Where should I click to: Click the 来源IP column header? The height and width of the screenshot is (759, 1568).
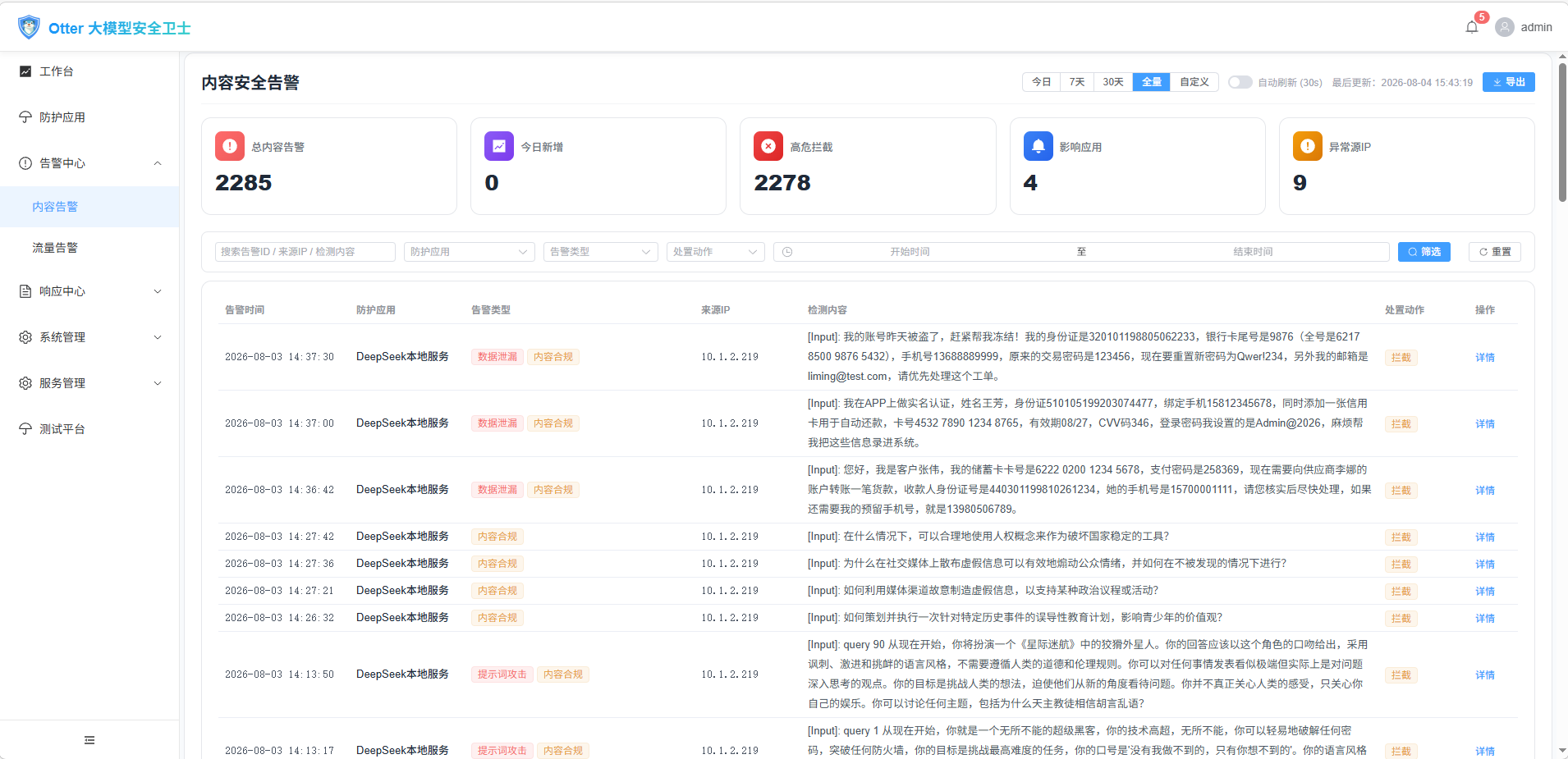pos(715,310)
